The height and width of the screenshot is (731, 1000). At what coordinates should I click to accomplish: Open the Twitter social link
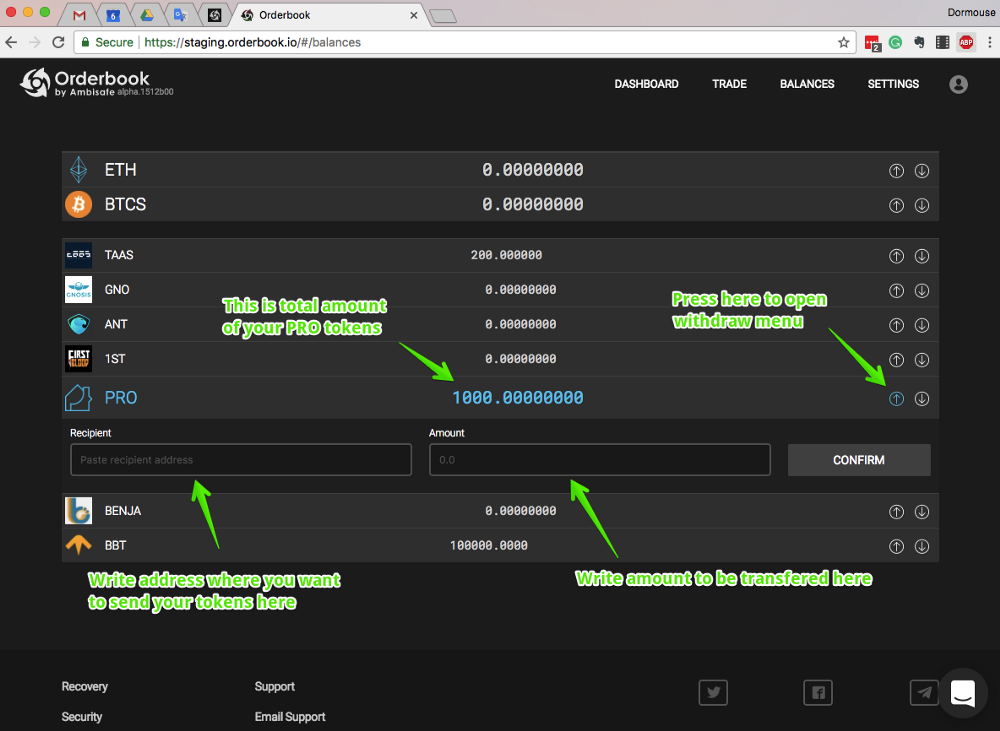pyautogui.click(x=713, y=693)
